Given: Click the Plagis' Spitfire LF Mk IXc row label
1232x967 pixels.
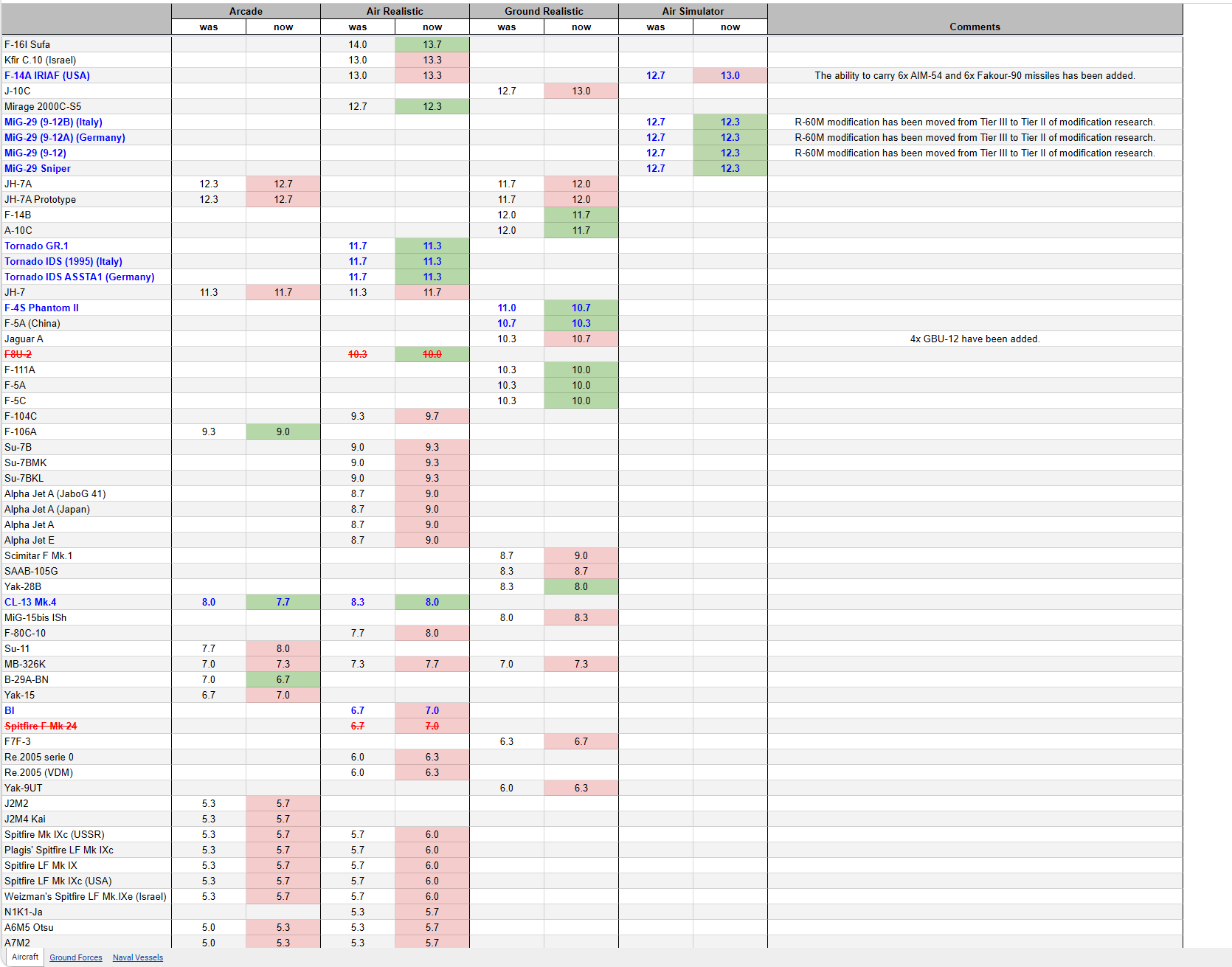Looking at the screenshot, I should coord(59,850).
